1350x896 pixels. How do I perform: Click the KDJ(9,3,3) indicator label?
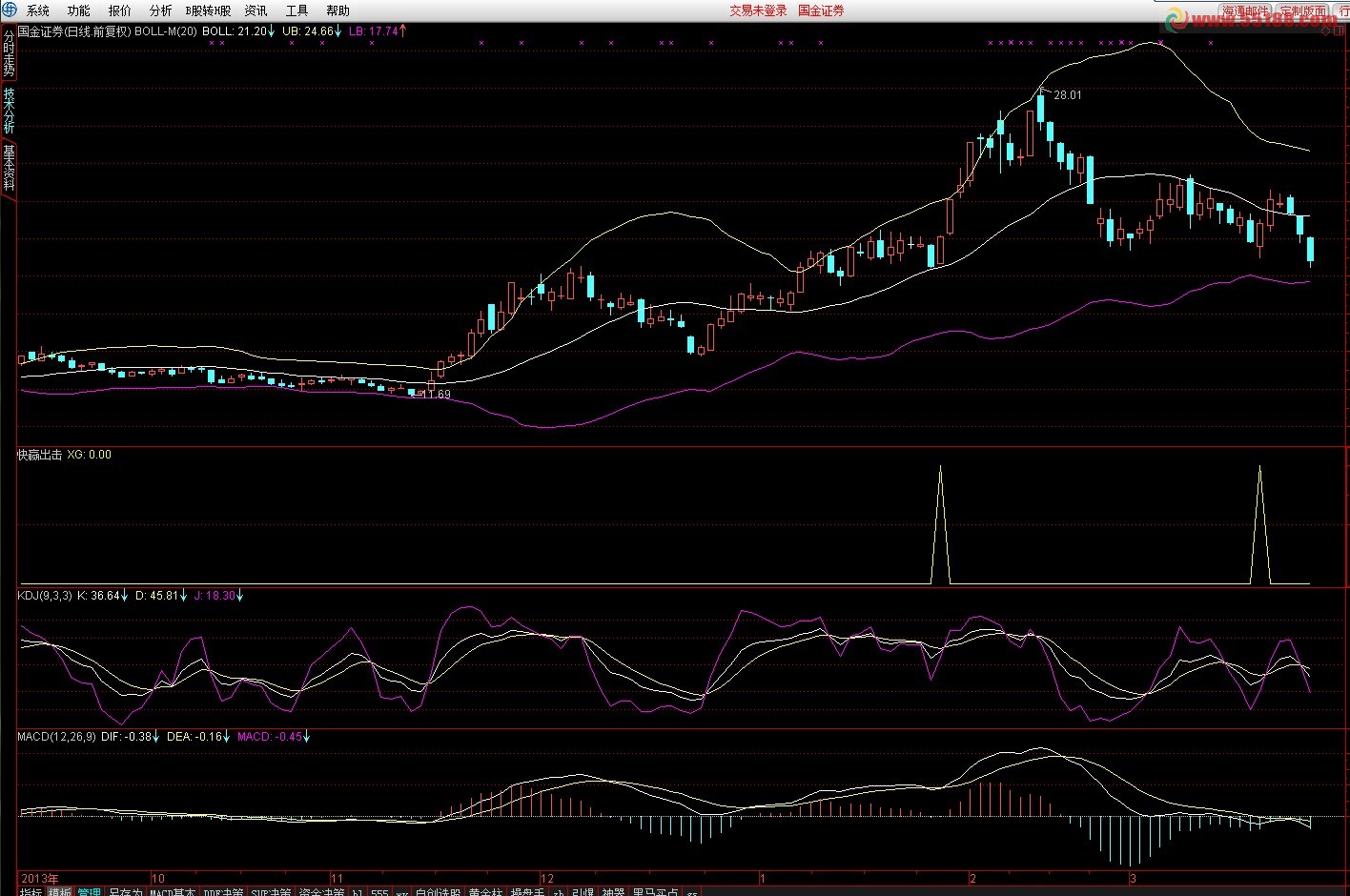click(x=44, y=596)
